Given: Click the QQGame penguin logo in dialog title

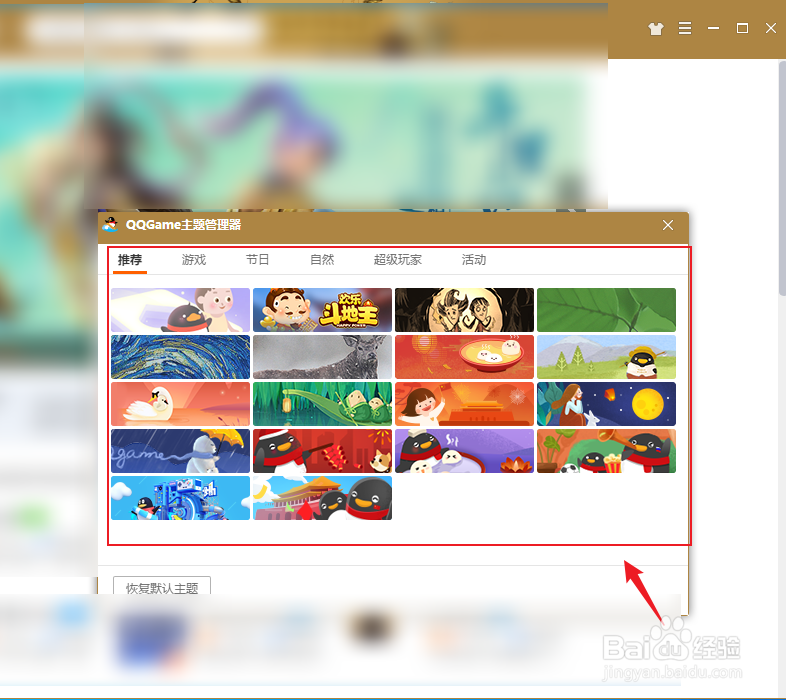Looking at the screenshot, I should [x=110, y=224].
